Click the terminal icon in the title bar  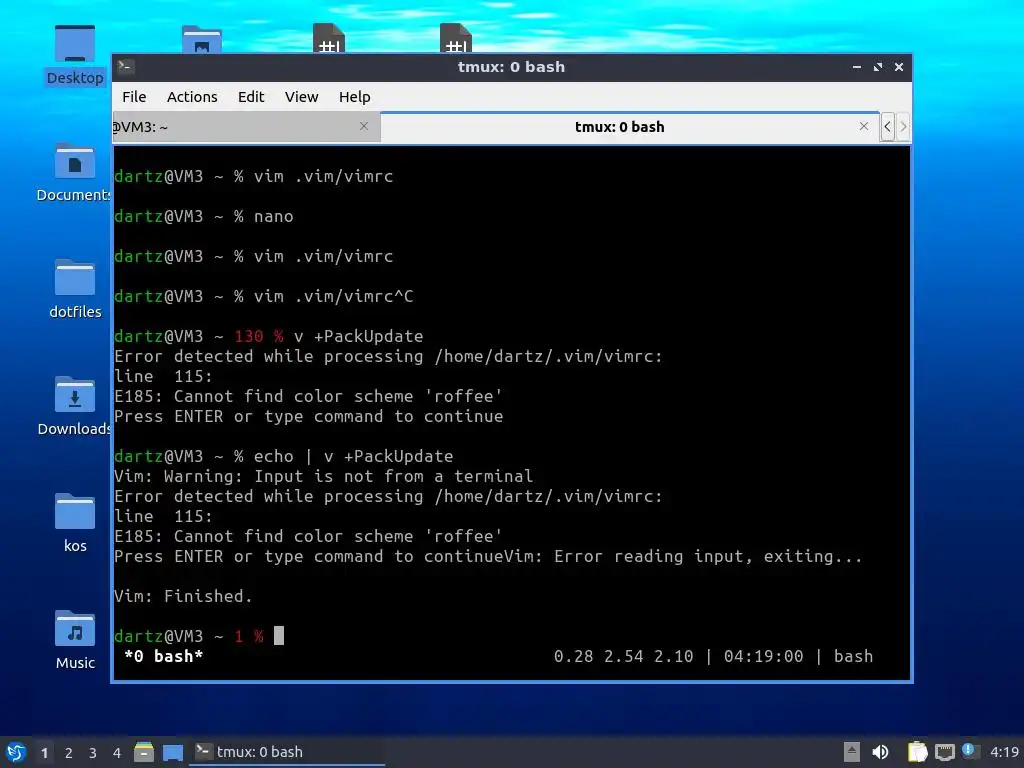point(125,66)
